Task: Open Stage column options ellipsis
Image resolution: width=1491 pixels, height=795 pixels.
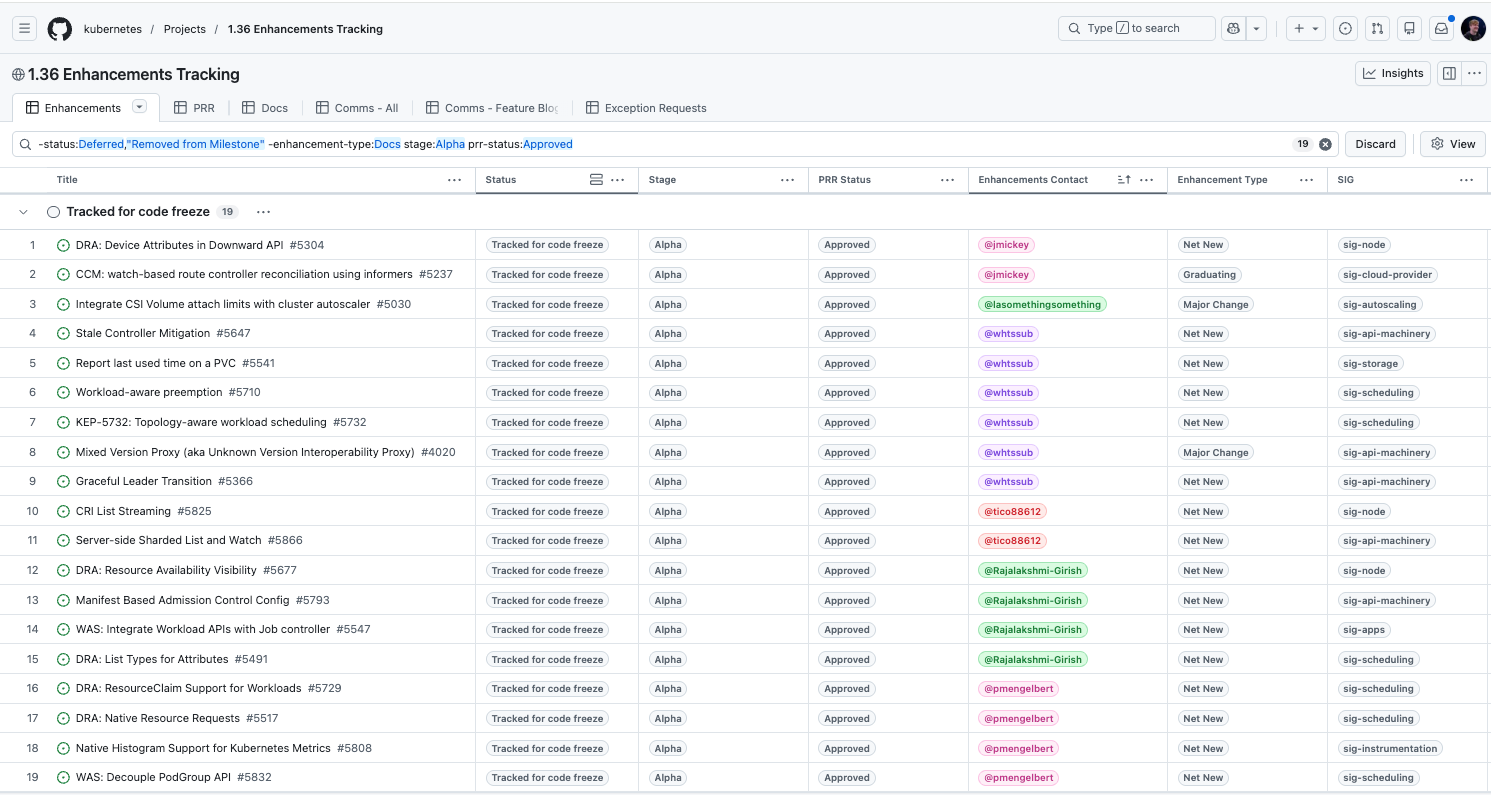Action: point(787,180)
